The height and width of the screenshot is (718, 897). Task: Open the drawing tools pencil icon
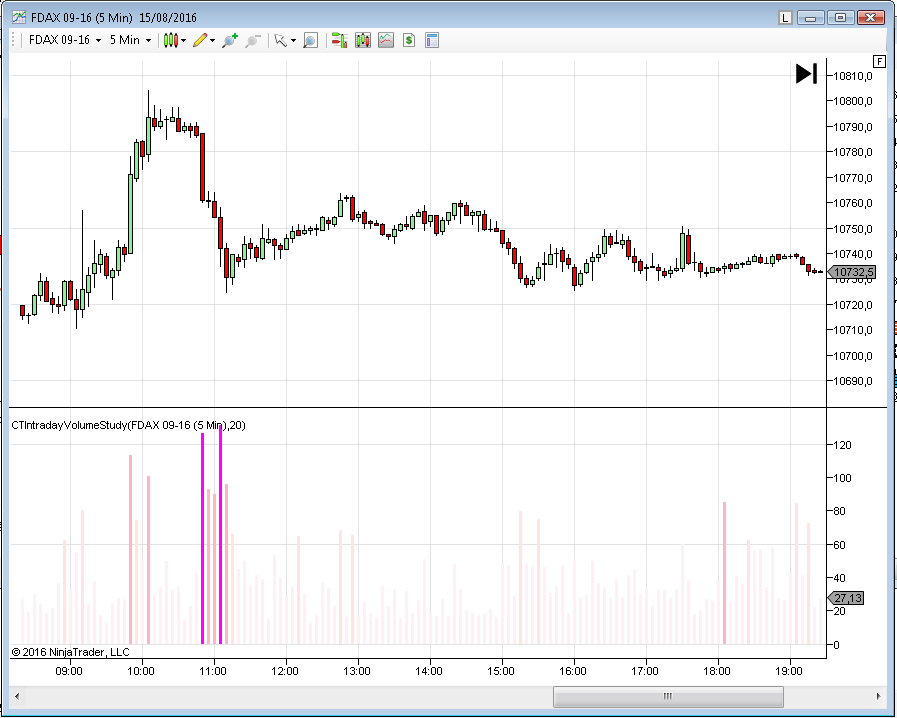(200, 40)
